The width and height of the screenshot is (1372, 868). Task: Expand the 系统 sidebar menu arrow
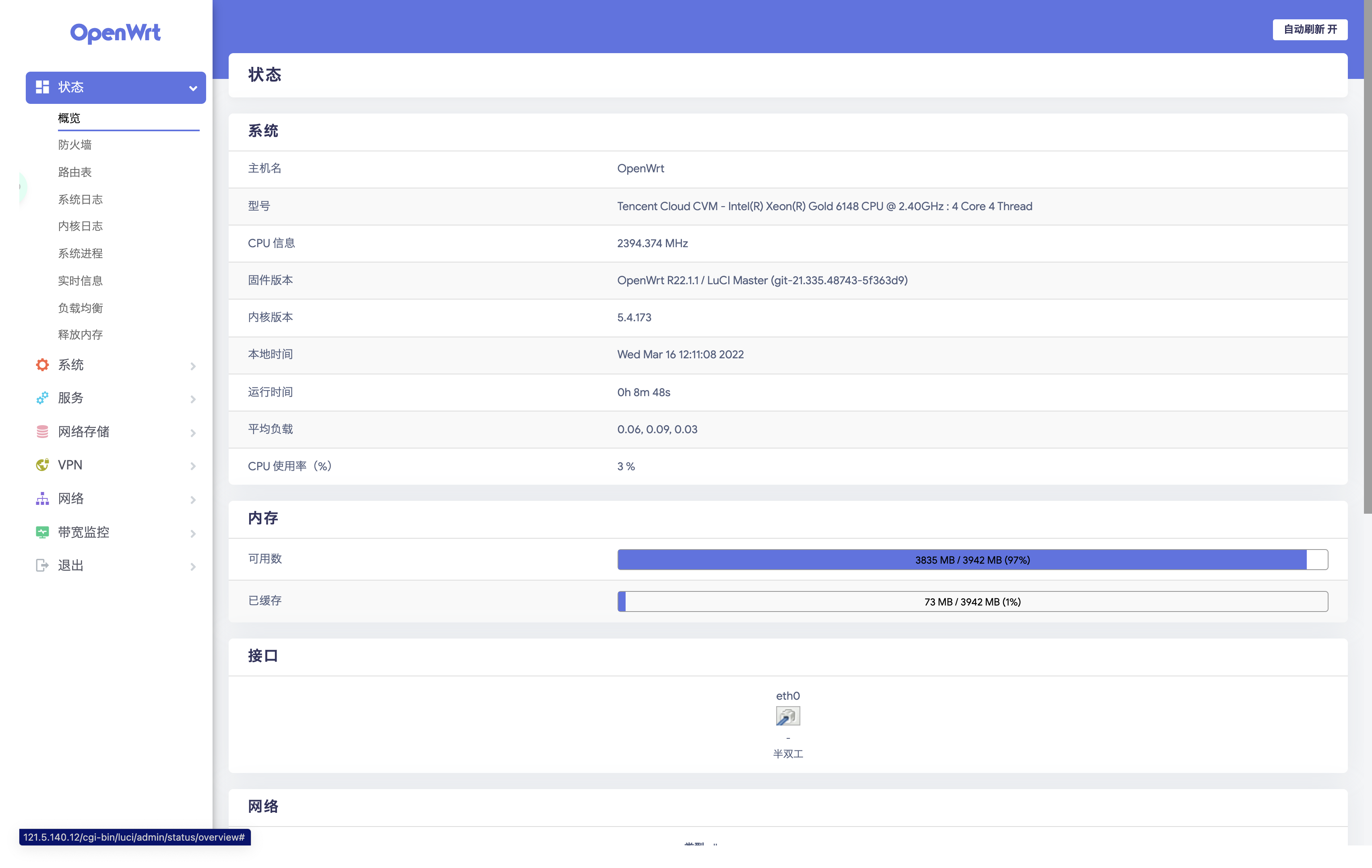[193, 366]
